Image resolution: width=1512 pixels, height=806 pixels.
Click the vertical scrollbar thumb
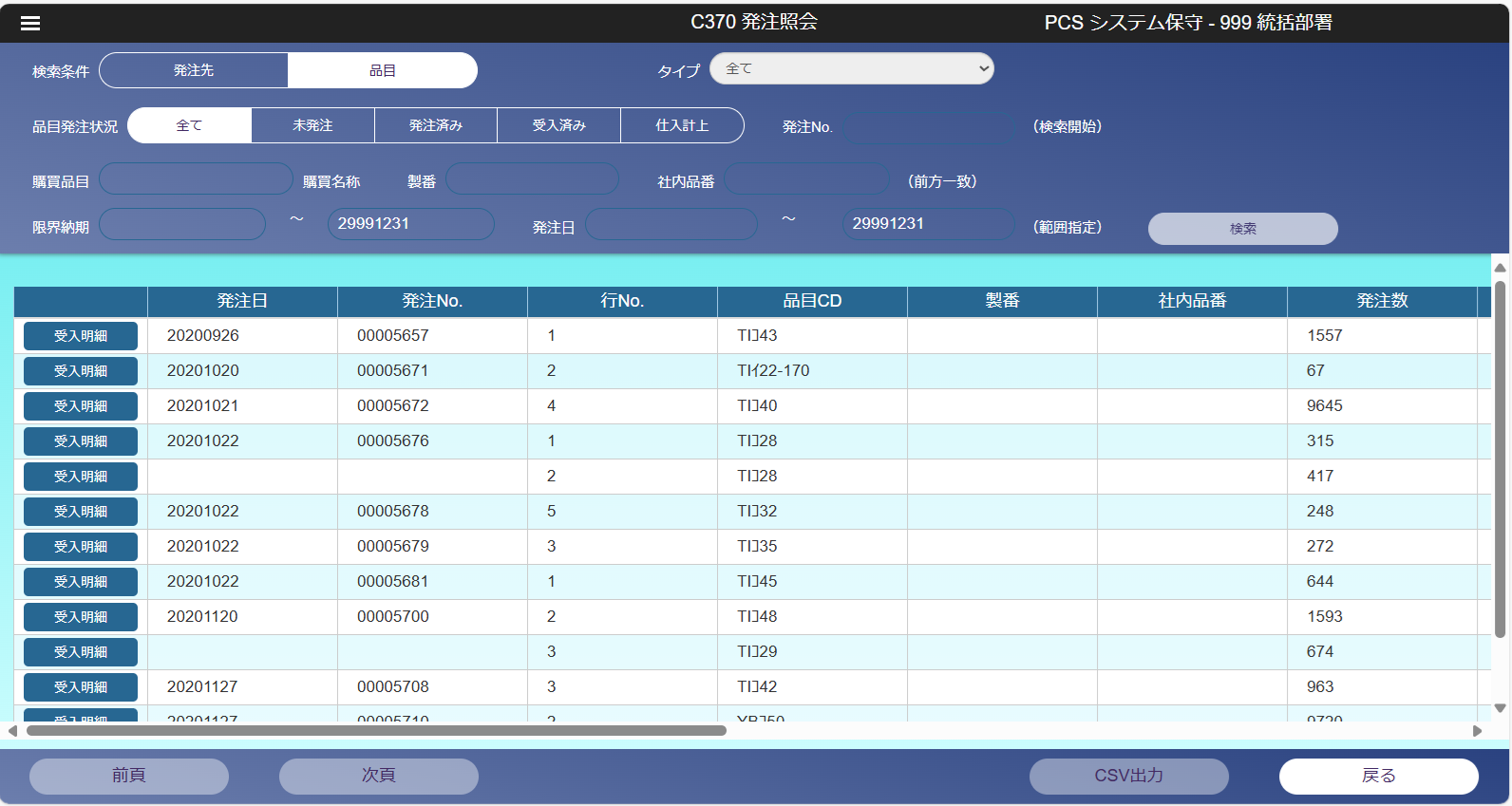(1500, 459)
